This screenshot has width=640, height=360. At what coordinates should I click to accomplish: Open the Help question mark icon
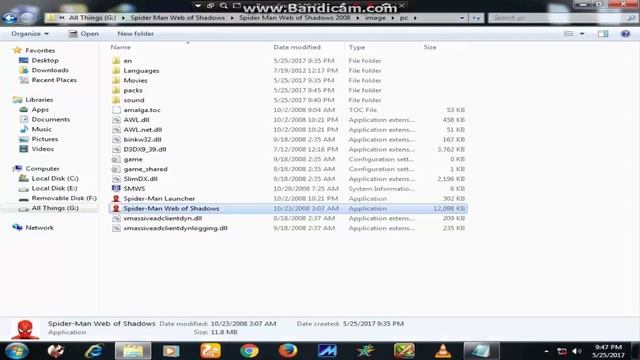tap(625, 34)
